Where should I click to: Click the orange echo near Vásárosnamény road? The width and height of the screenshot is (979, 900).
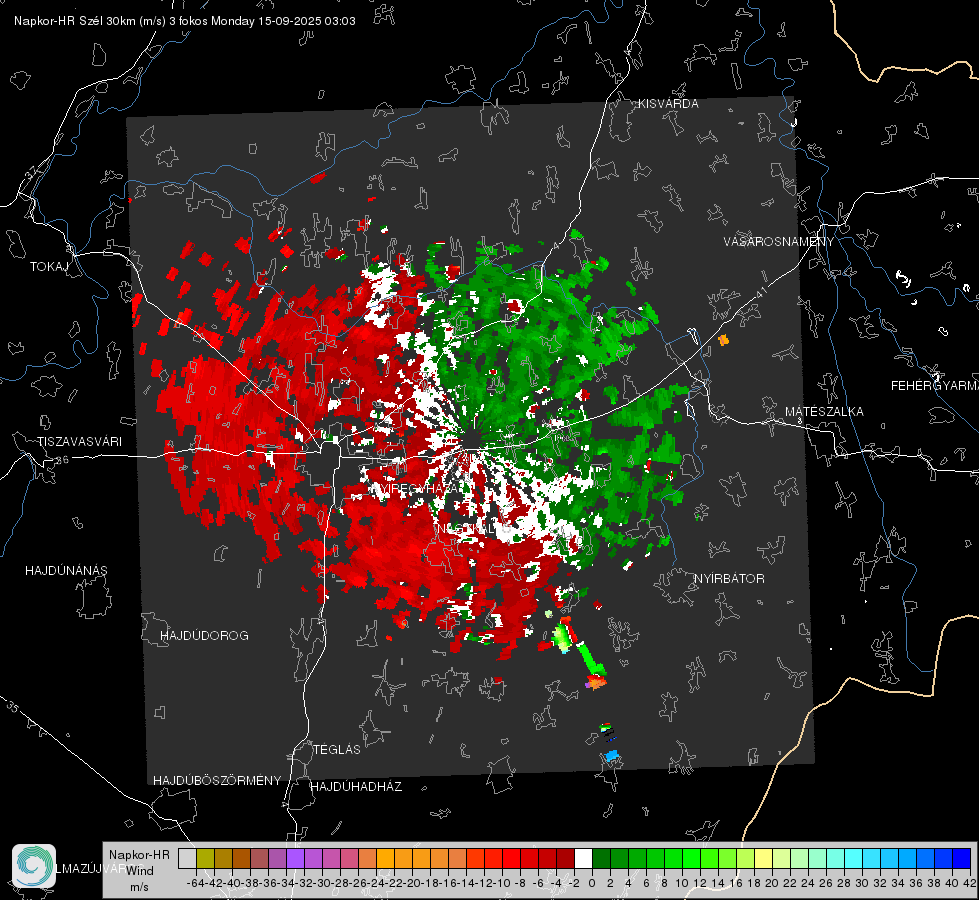pos(724,340)
